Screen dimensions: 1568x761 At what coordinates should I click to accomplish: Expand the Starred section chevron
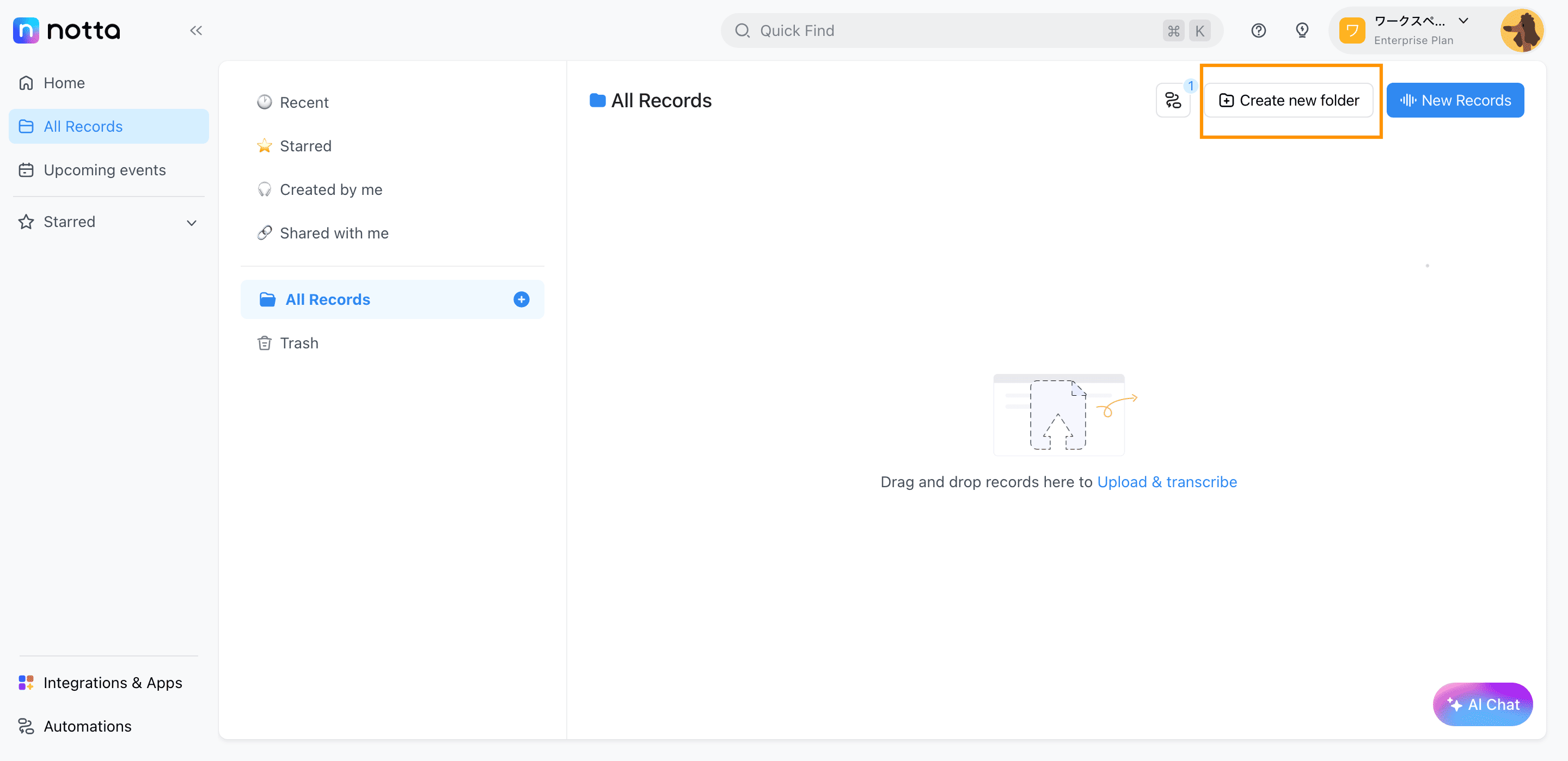point(192,223)
